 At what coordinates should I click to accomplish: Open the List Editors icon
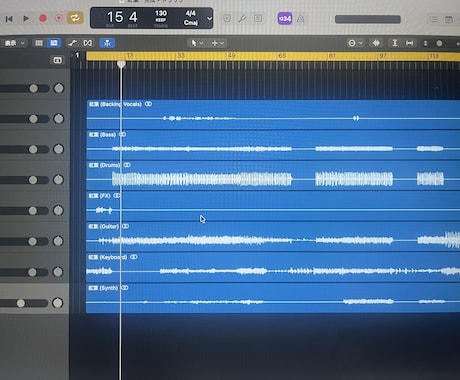434,19
